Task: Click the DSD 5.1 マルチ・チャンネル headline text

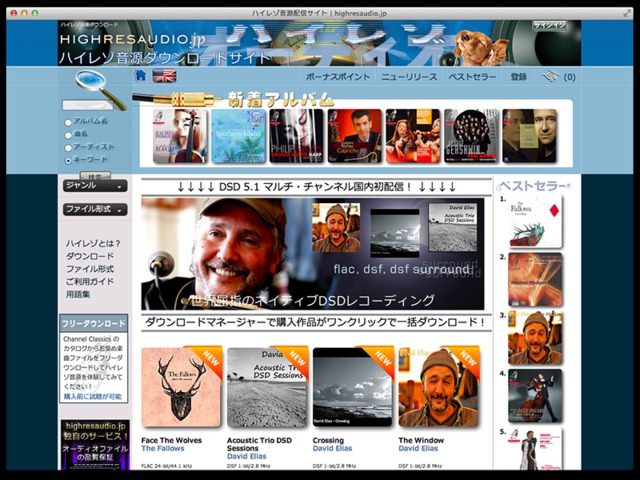Action: tap(316, 187)
